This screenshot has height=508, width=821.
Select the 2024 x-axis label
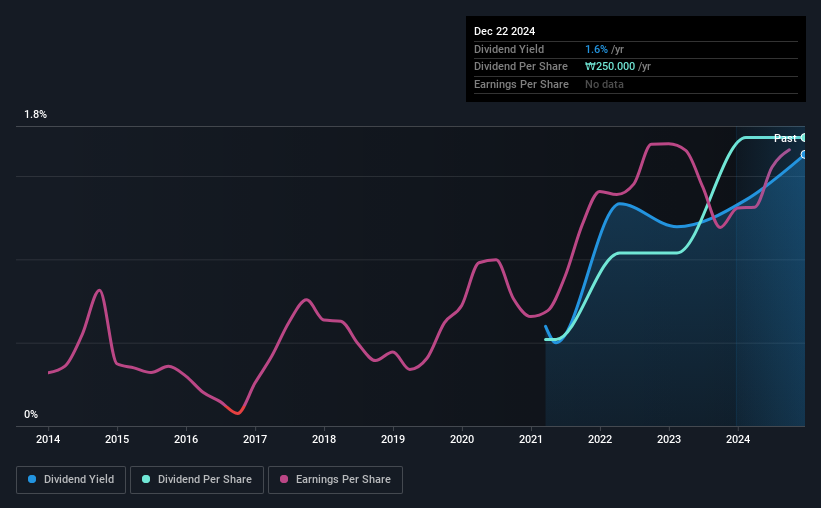pyautogui.click(x=738, y=439)
